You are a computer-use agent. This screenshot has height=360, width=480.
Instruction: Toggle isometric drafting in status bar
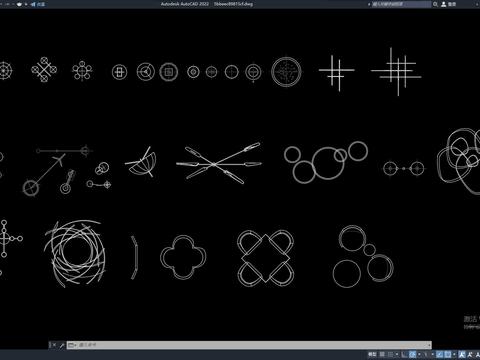pyautogui.click(x=426, y=354)
